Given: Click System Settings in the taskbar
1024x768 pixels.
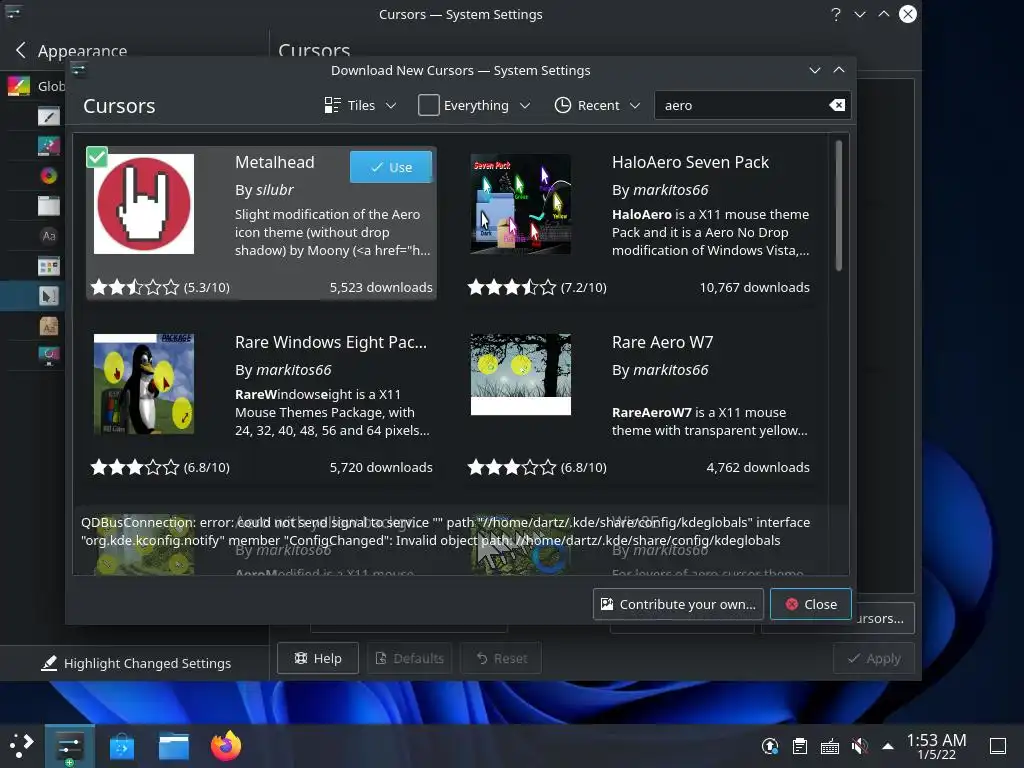Looking at the screenshot, I should (69, 746).
